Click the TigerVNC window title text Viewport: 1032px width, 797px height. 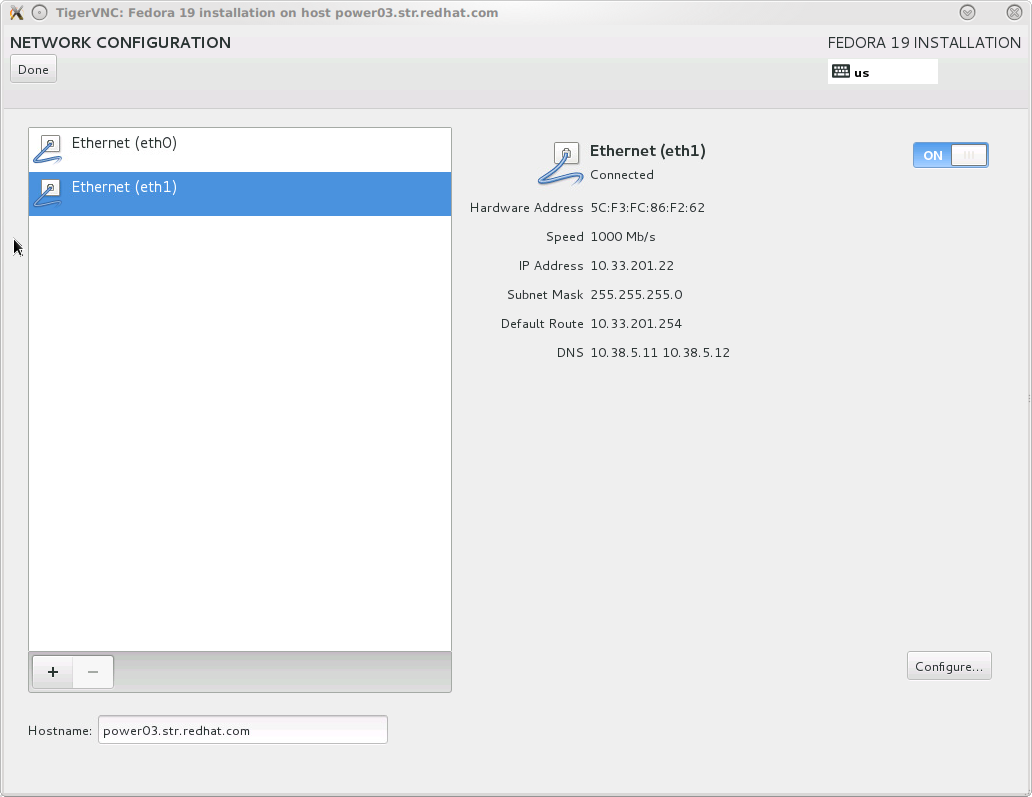tap(277, 13)
